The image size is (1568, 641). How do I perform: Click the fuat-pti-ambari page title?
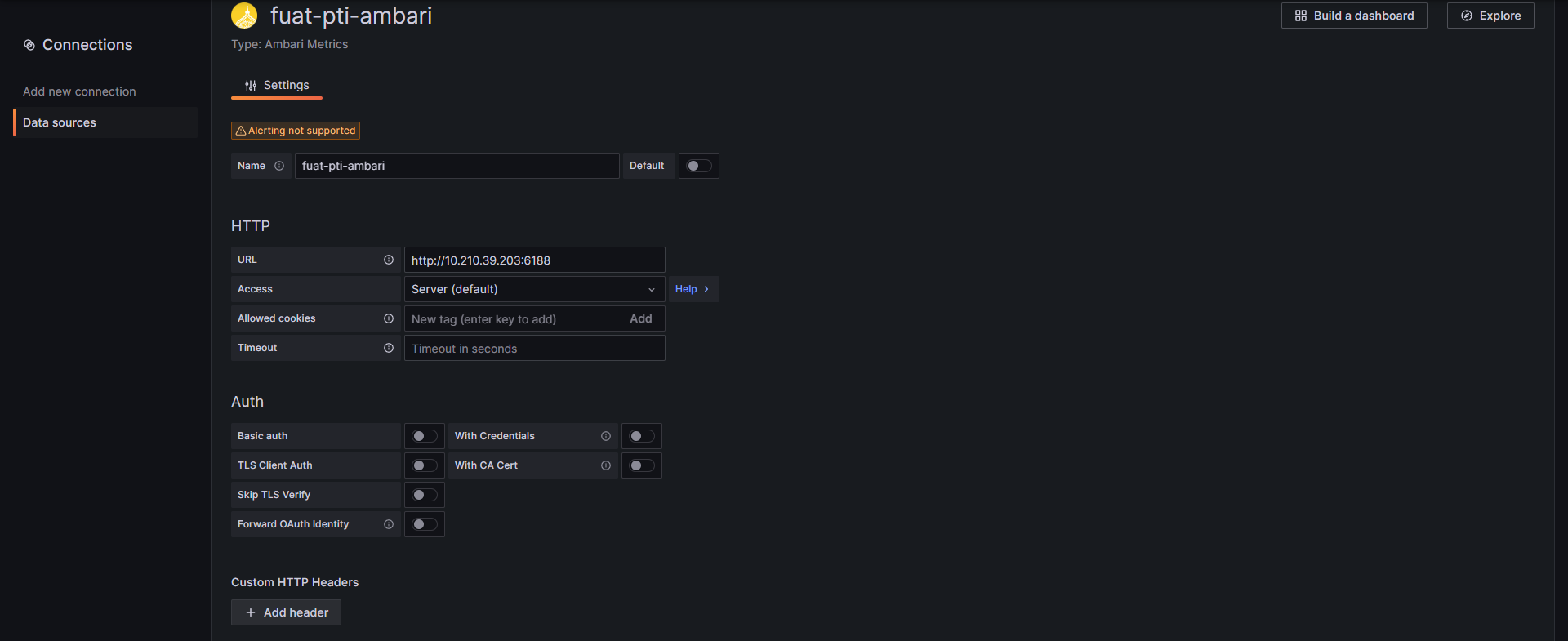[x=351, y=16]
